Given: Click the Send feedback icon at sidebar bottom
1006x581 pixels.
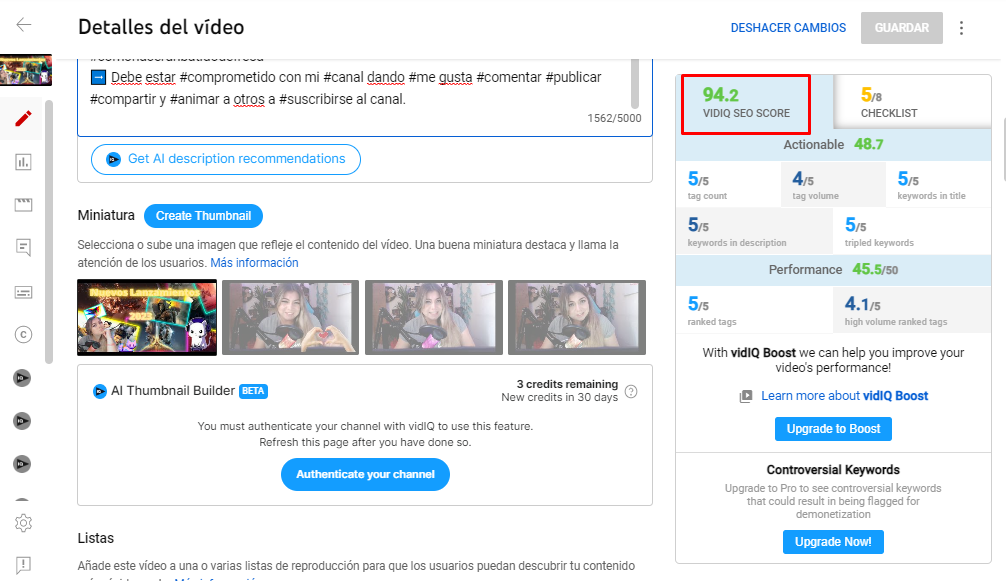Looking at the screenshot, I should click(22, 566).
